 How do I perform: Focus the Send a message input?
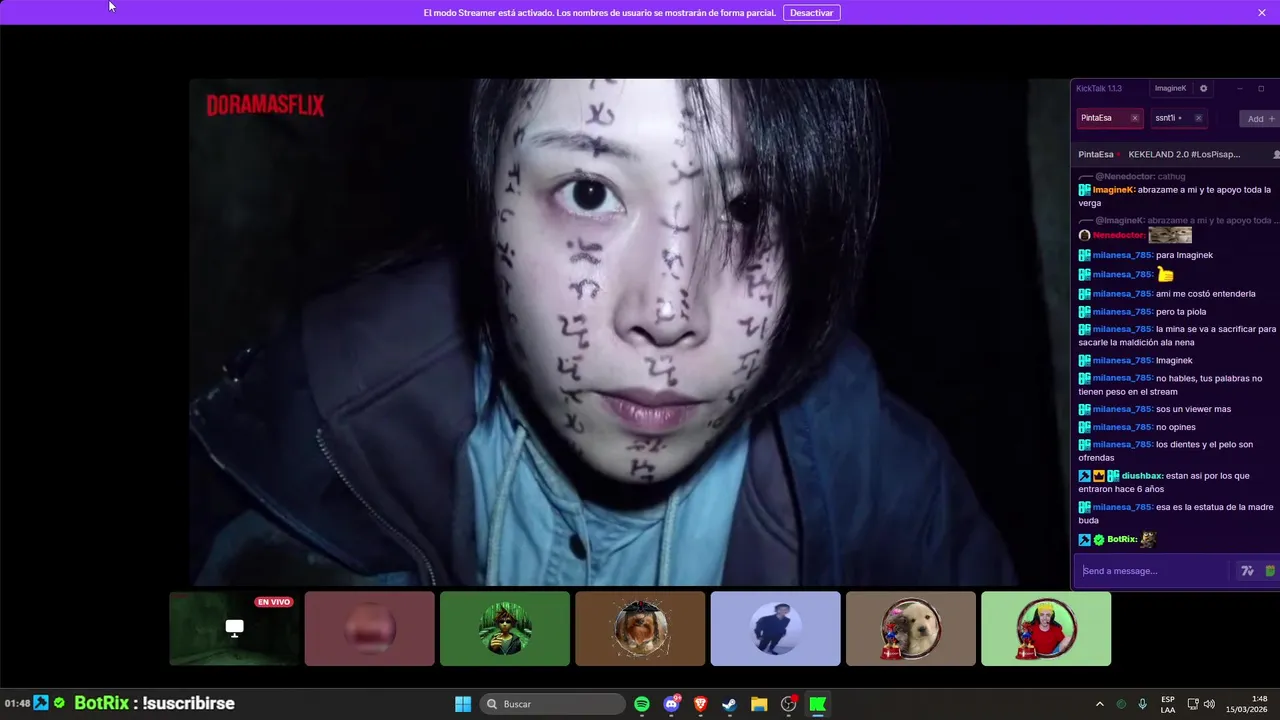[1152, 571]
